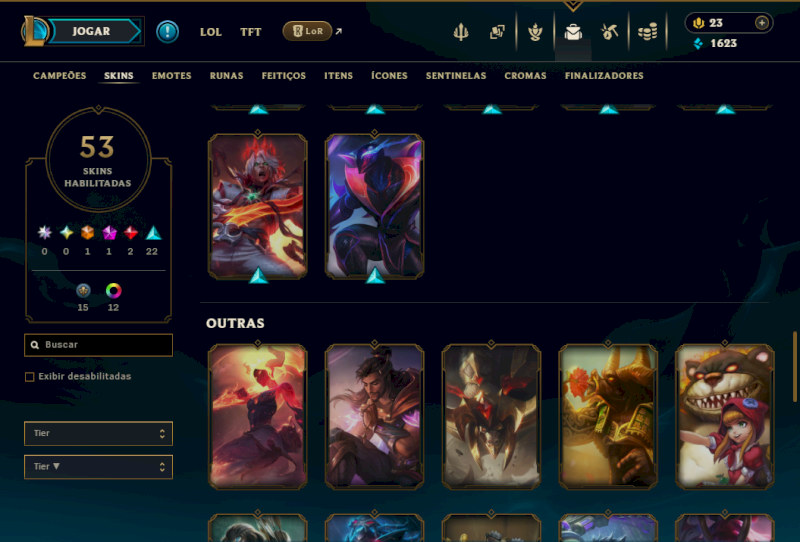This screenshot has height=542, width=800.
Task: Switch to the Campeões tab
Action: 60,76
